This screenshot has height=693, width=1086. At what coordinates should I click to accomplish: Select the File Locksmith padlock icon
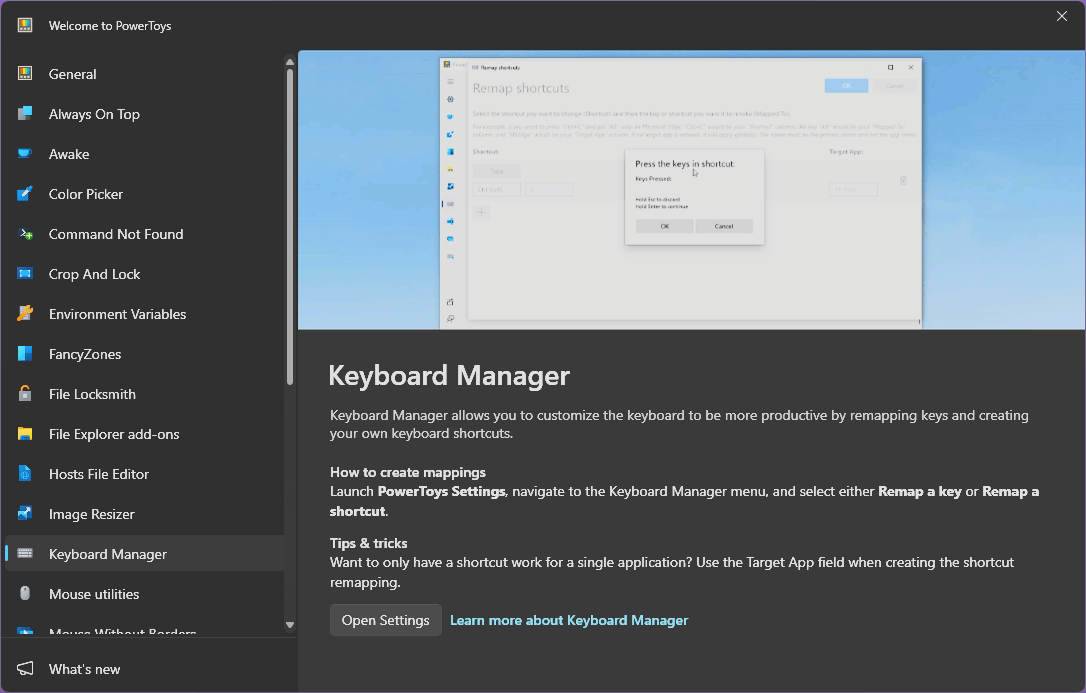pos(30,393)
